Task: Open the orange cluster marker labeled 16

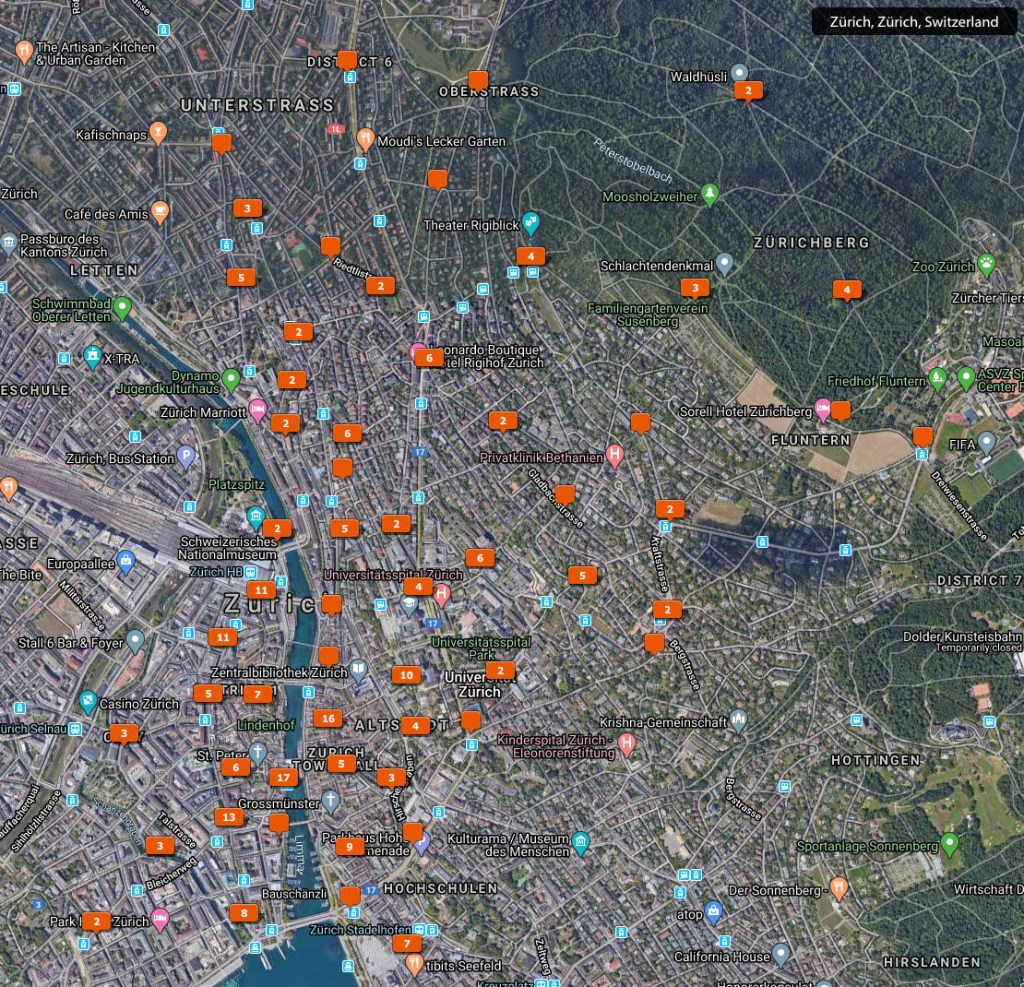Action: point(327,718)
